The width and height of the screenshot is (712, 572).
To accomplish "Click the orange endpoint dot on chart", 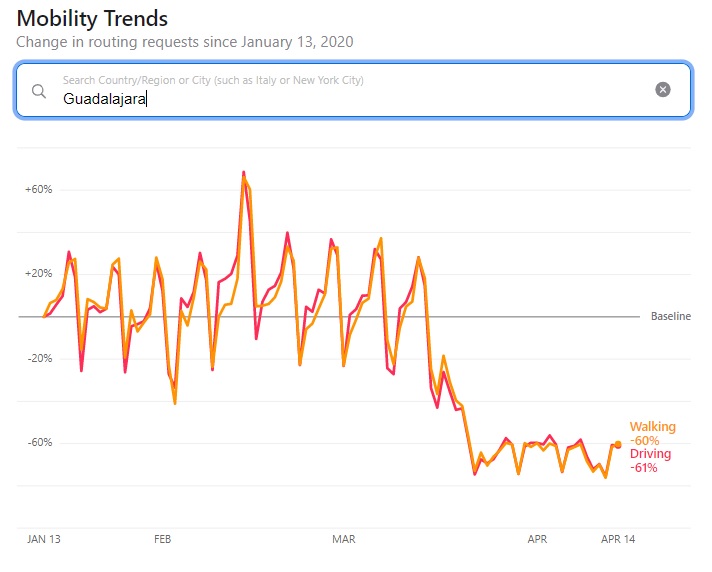I will 618,444.
